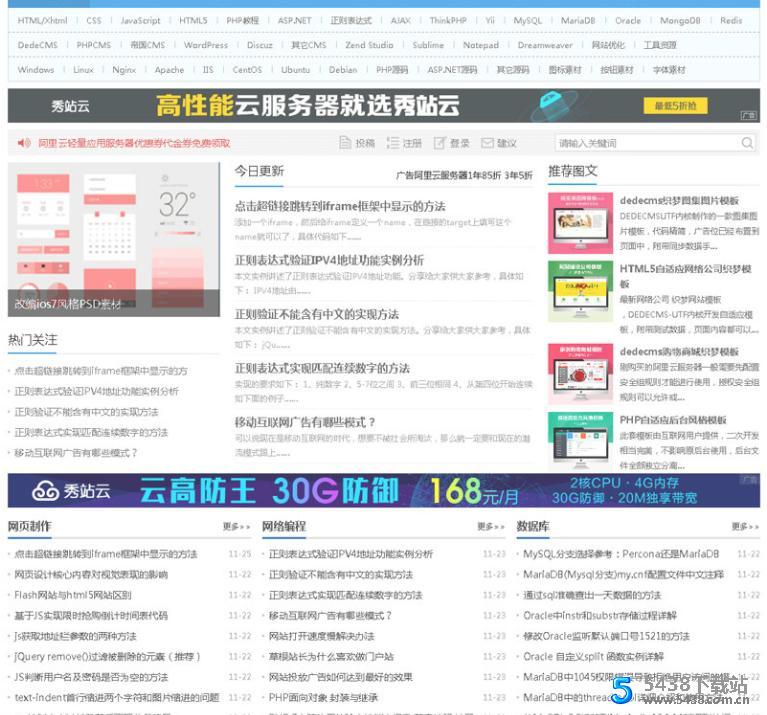The image size is (767, 715).
Task: Open 基于JS实现限时抢购倒计时间表代码 article
Action: pyautogui.click(x=91, y=616)
